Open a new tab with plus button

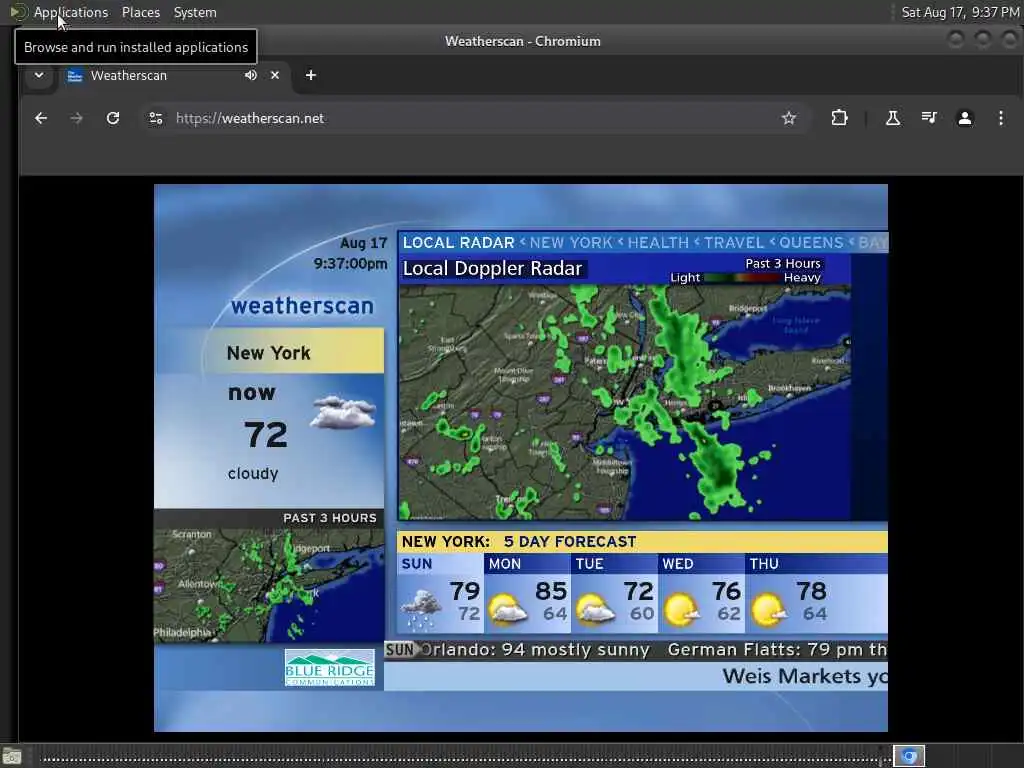[311, 75]
